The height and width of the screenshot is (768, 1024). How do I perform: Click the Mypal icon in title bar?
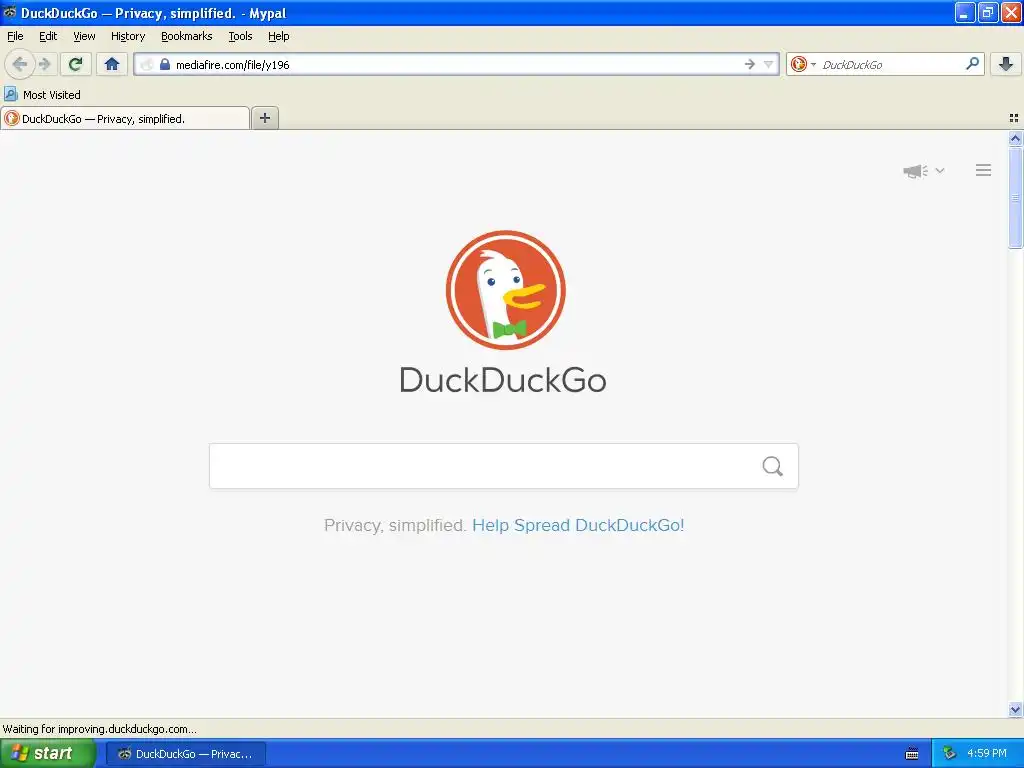point(10,12)
